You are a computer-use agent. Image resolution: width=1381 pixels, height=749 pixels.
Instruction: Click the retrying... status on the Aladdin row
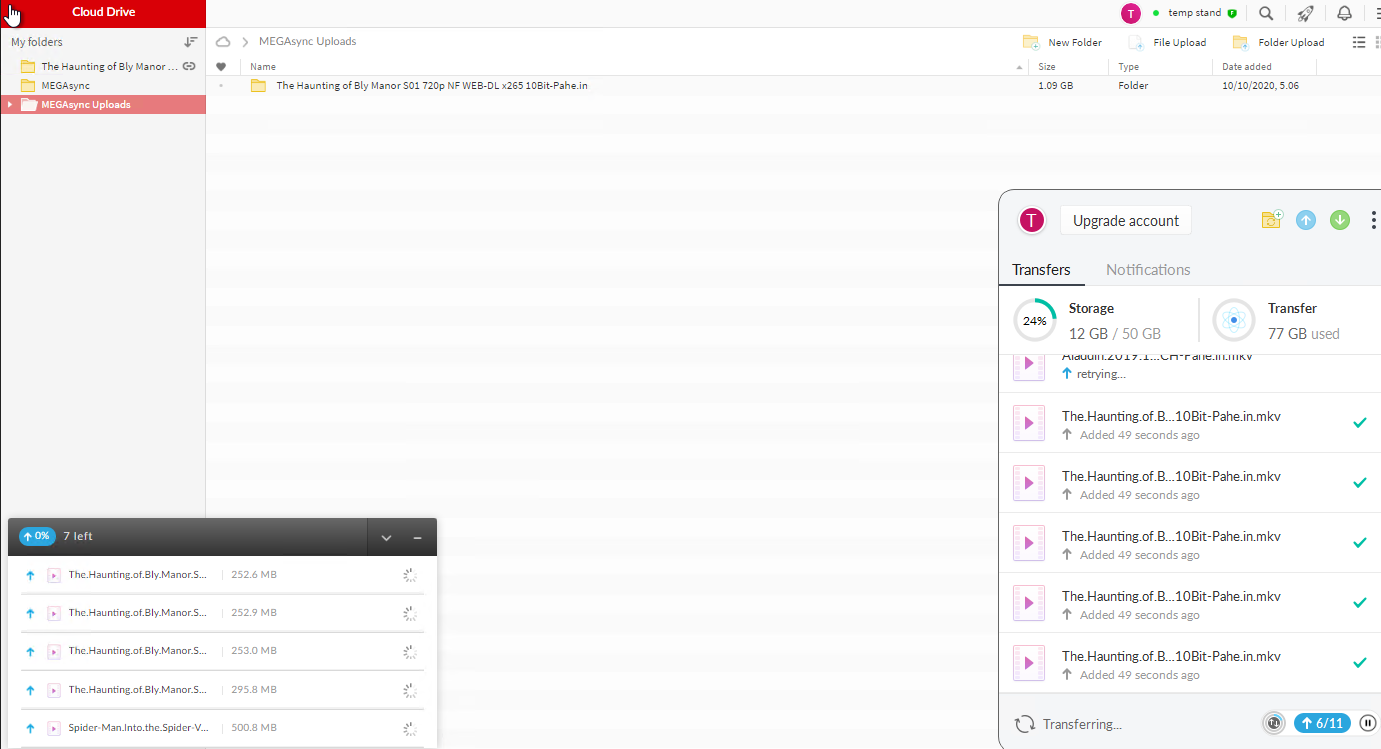(x=1101, y=374)
